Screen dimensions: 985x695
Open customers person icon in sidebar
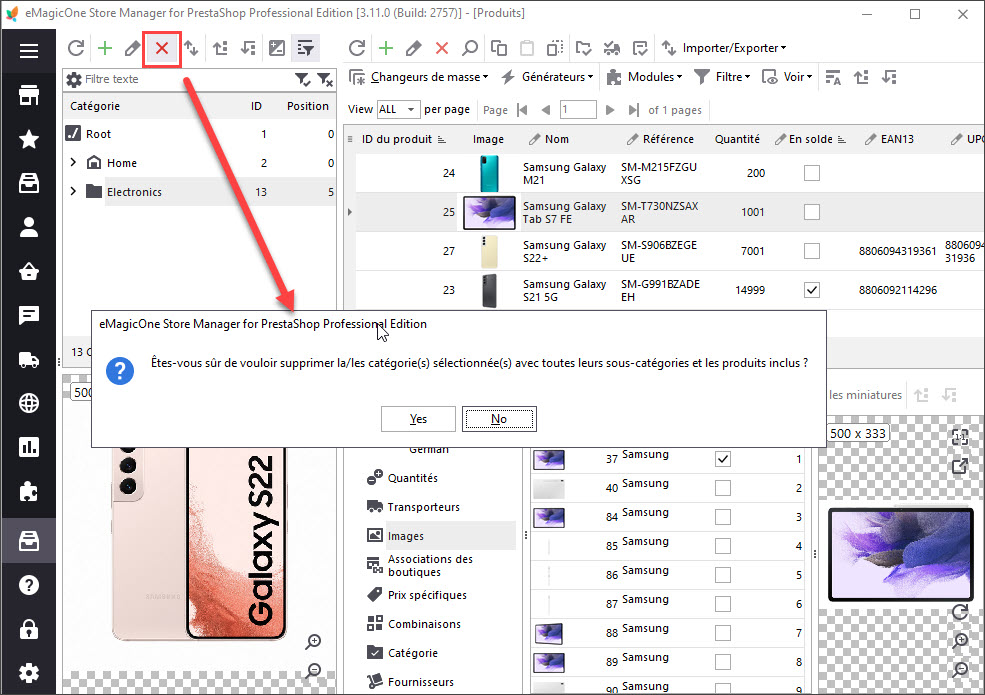29,227
